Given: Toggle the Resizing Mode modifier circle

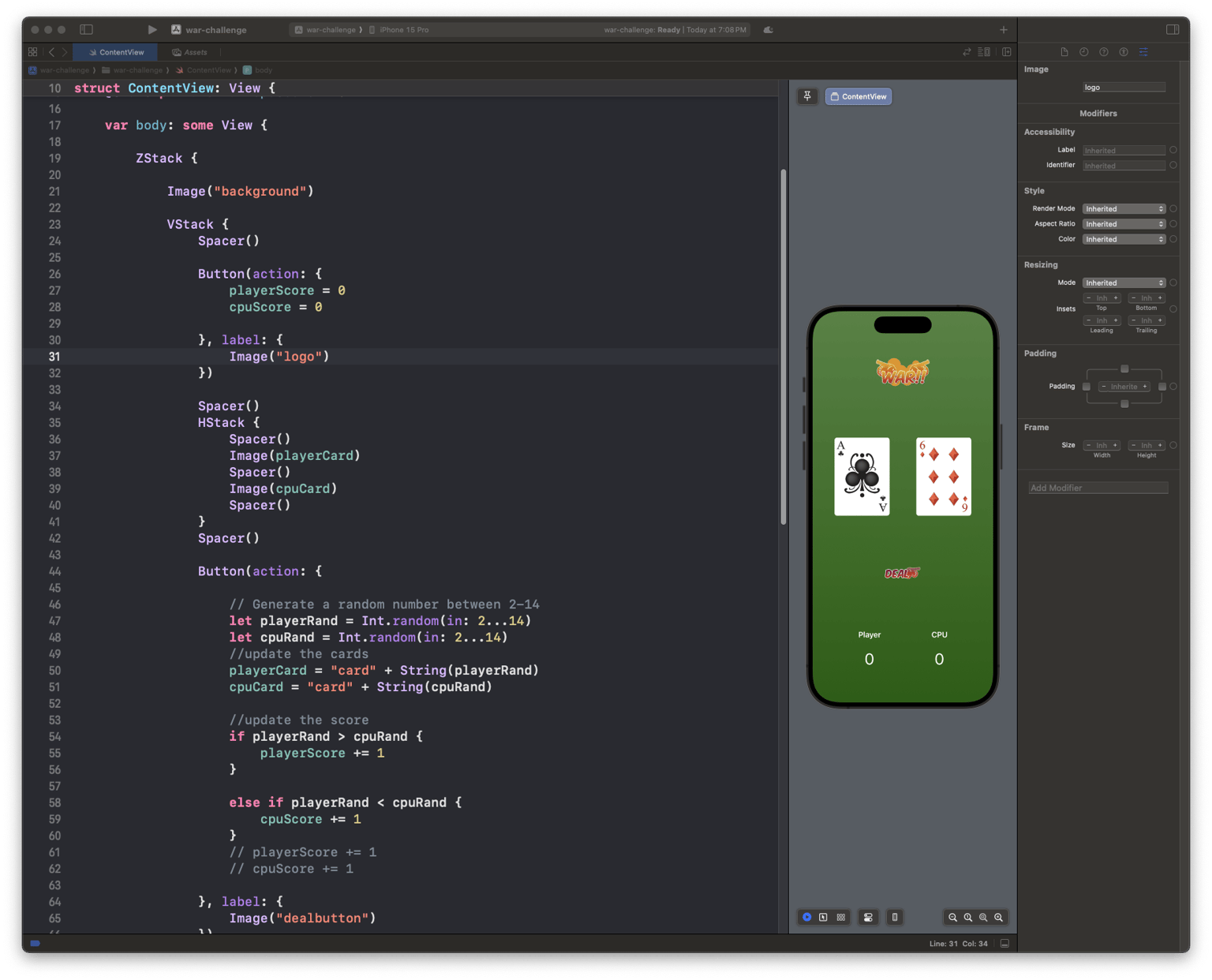Looking at the screenshot, I should click(1173, 282).
